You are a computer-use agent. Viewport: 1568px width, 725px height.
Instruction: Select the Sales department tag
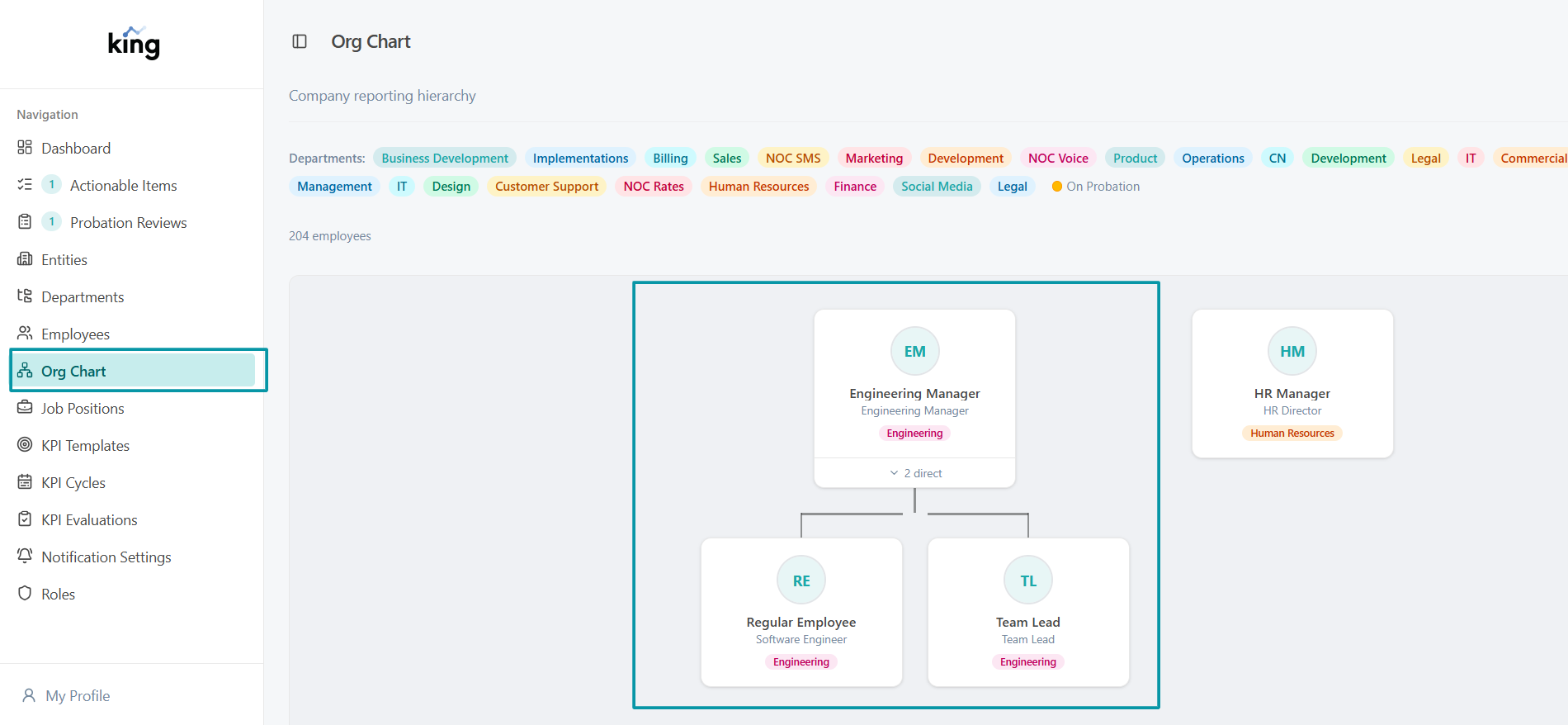click(727, 158)
